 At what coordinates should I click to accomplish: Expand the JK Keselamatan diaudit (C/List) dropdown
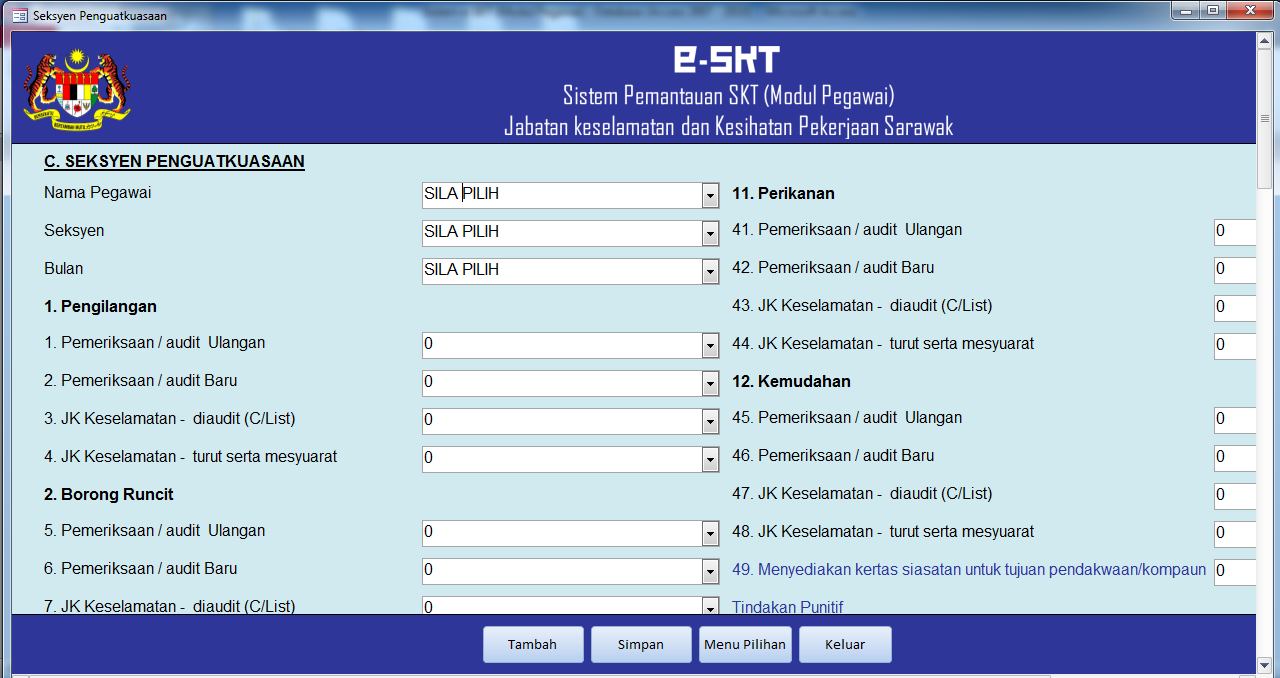[709, 421]
